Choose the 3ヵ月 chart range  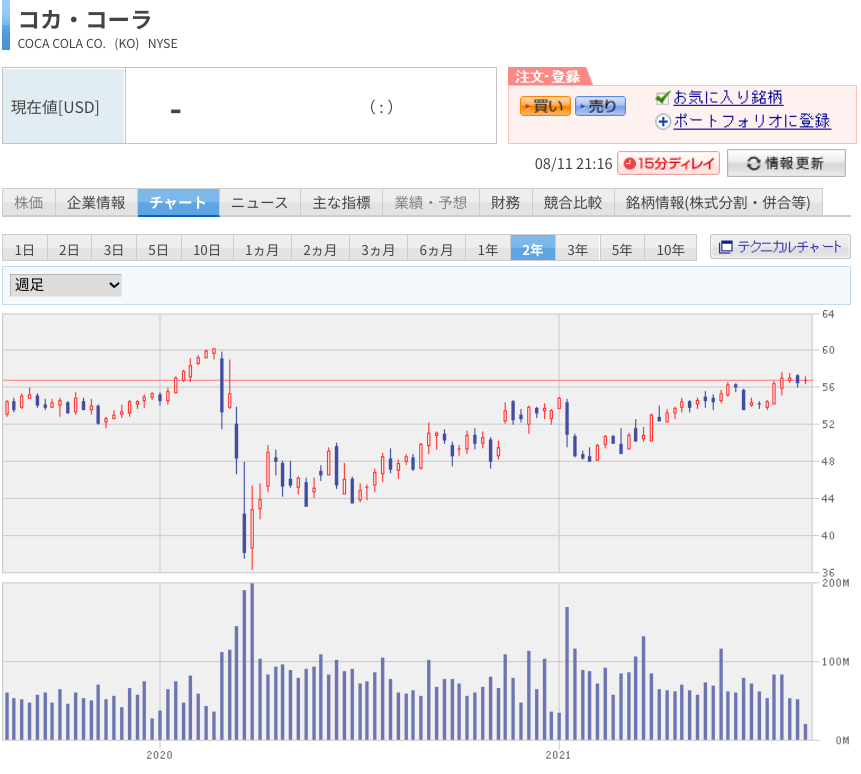click(378, 250)
